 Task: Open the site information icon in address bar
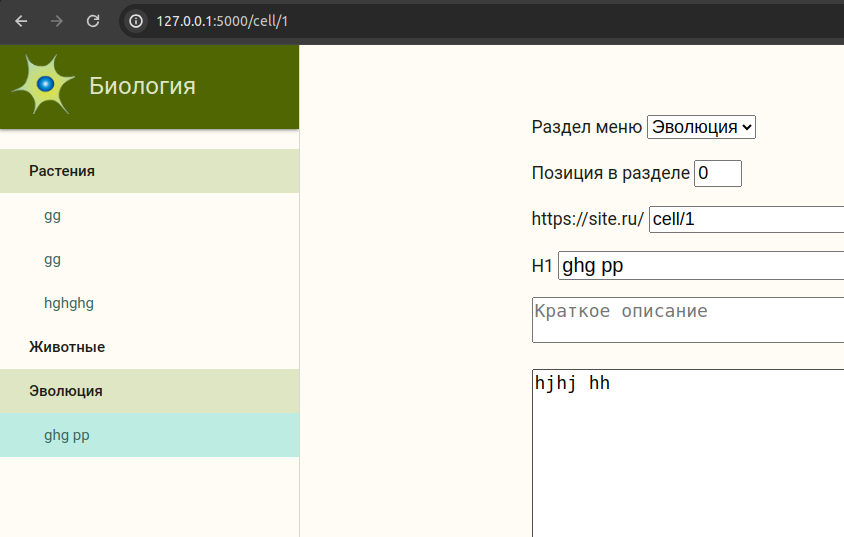click(137, 20)
